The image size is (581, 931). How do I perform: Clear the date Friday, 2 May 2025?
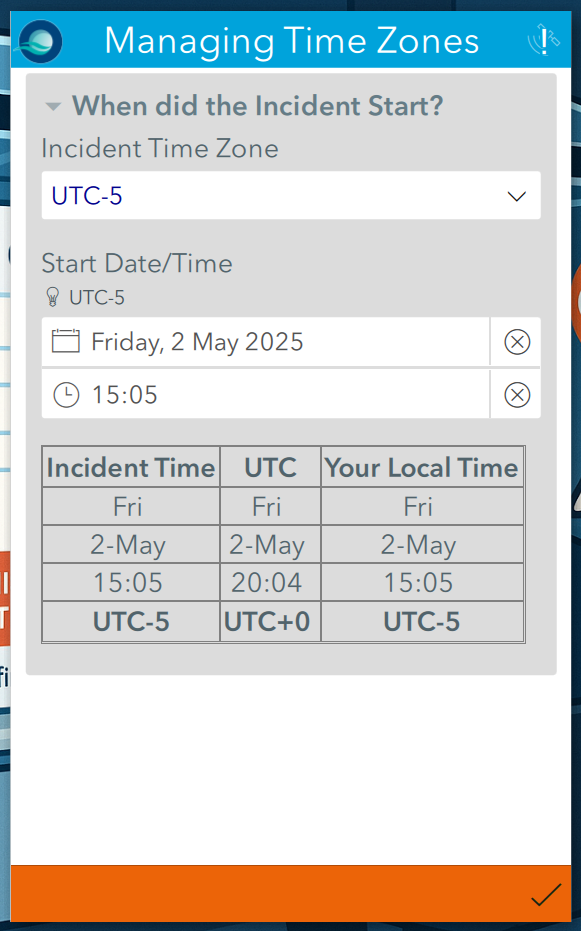pos(516,341)
